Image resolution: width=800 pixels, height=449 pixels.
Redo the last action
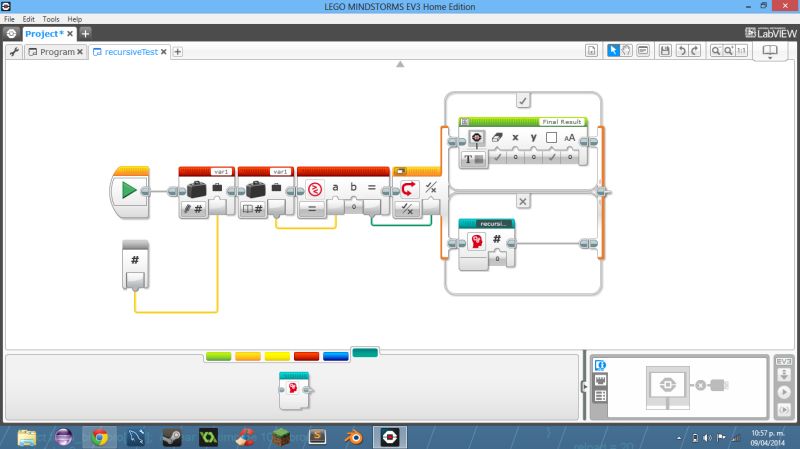(x=694, y=50)
